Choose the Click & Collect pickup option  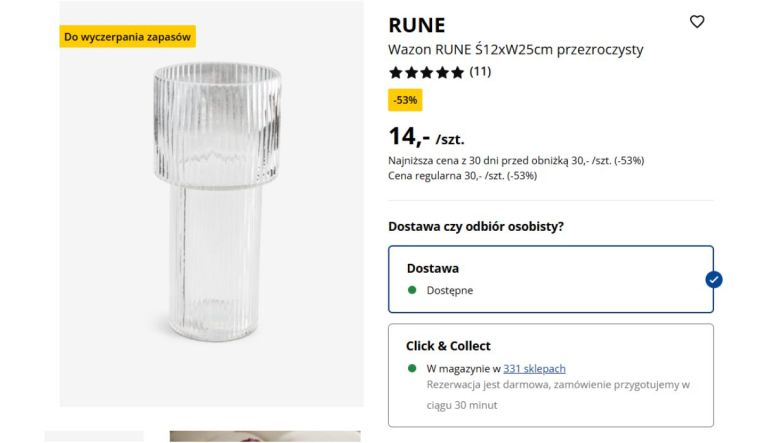coord(550,374)
